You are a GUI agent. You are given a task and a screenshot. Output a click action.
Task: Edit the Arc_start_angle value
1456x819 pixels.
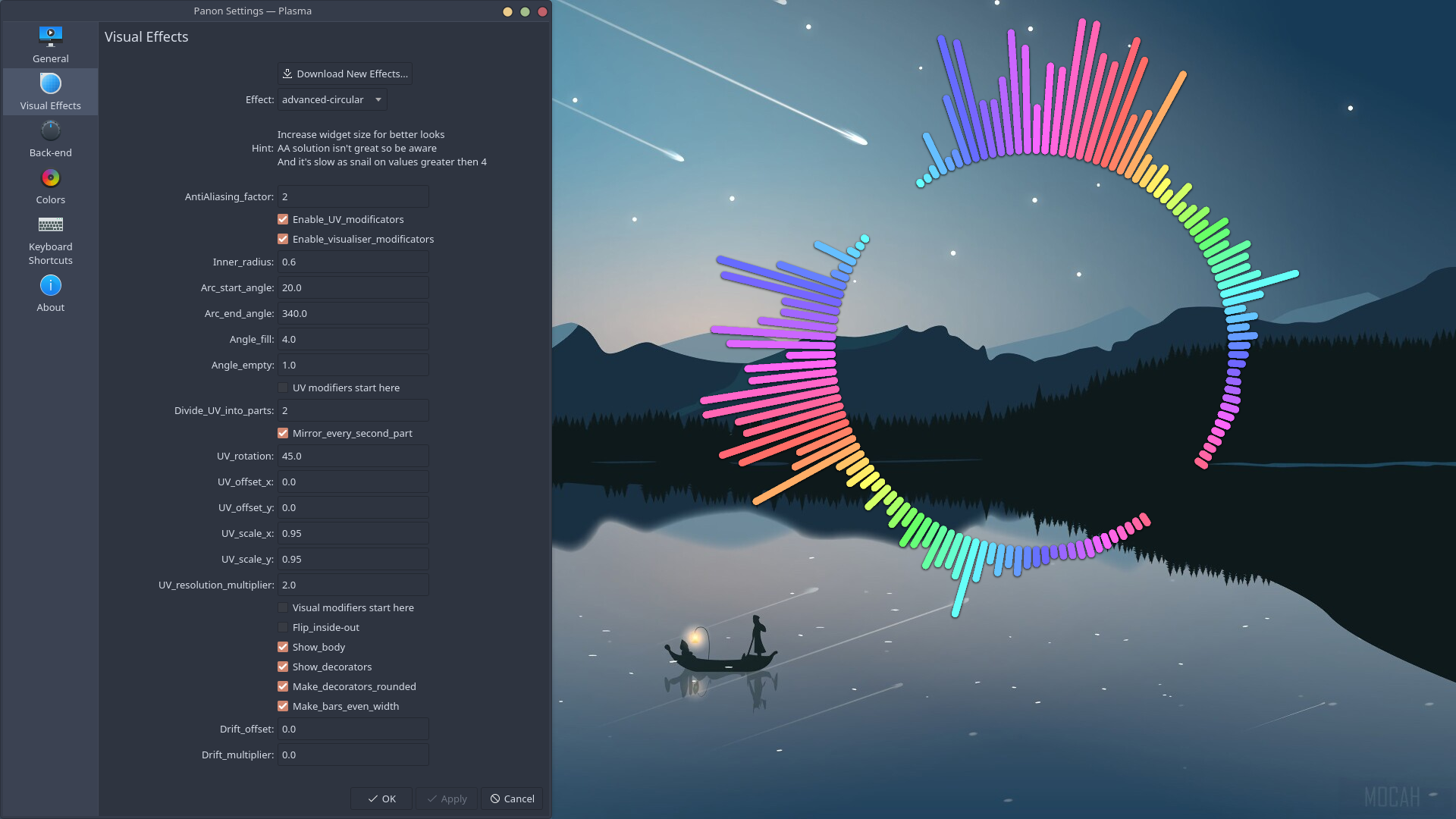point(353,287)
